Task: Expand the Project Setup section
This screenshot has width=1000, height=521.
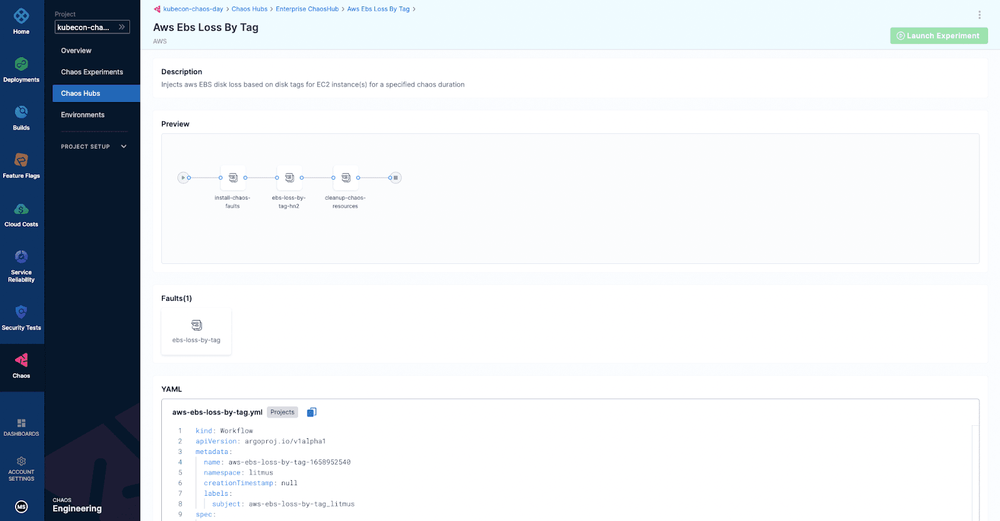Action: [x=94, y=147]
